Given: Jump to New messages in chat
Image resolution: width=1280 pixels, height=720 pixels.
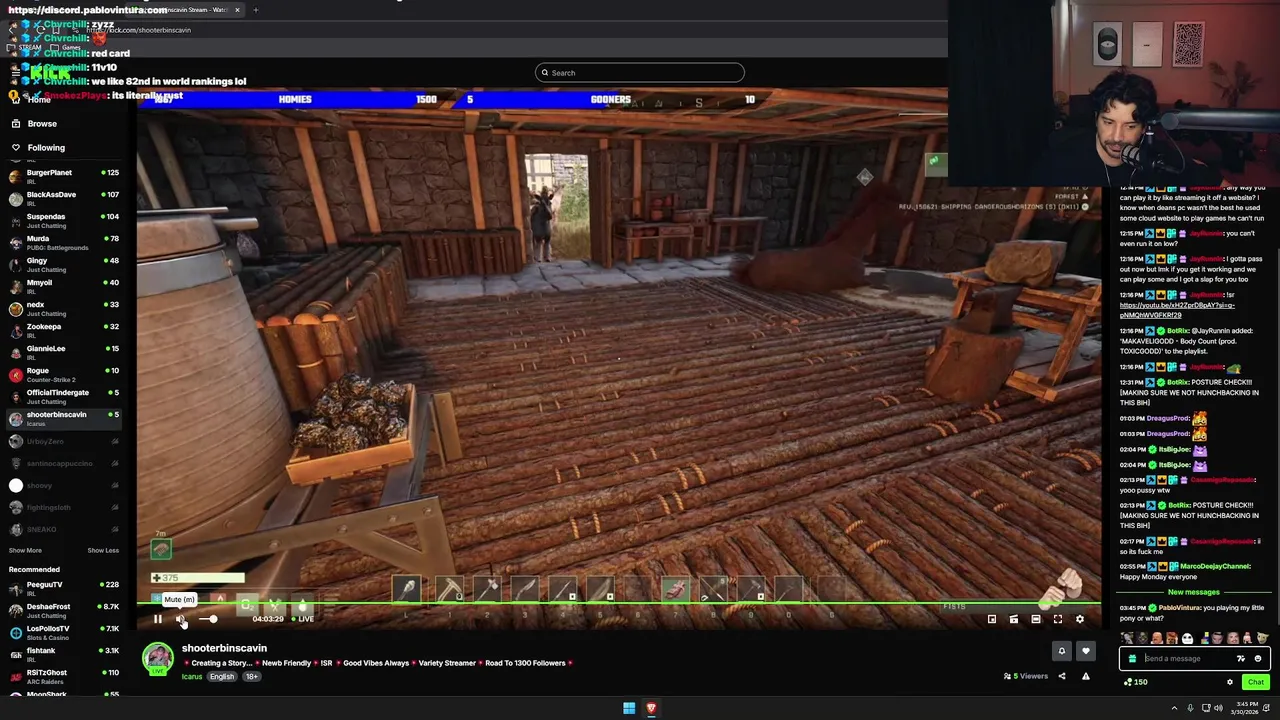Looking at the screenshot, I should click(x=1193, y=592).
